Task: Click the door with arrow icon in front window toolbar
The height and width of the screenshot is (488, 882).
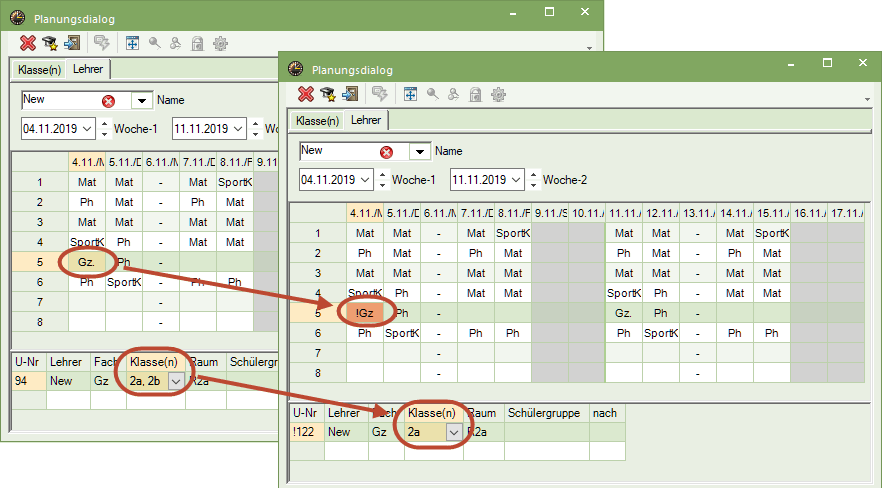Action: [350, 94]
